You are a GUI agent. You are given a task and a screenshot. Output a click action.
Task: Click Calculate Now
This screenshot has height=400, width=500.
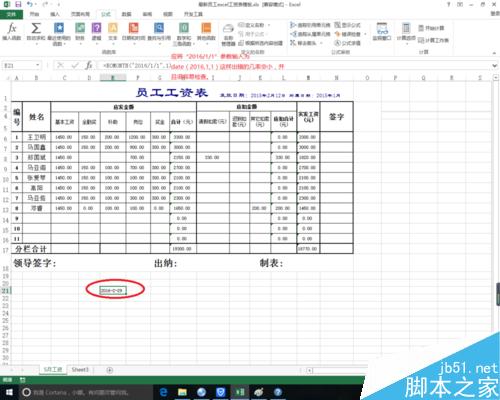click(431, 28)
